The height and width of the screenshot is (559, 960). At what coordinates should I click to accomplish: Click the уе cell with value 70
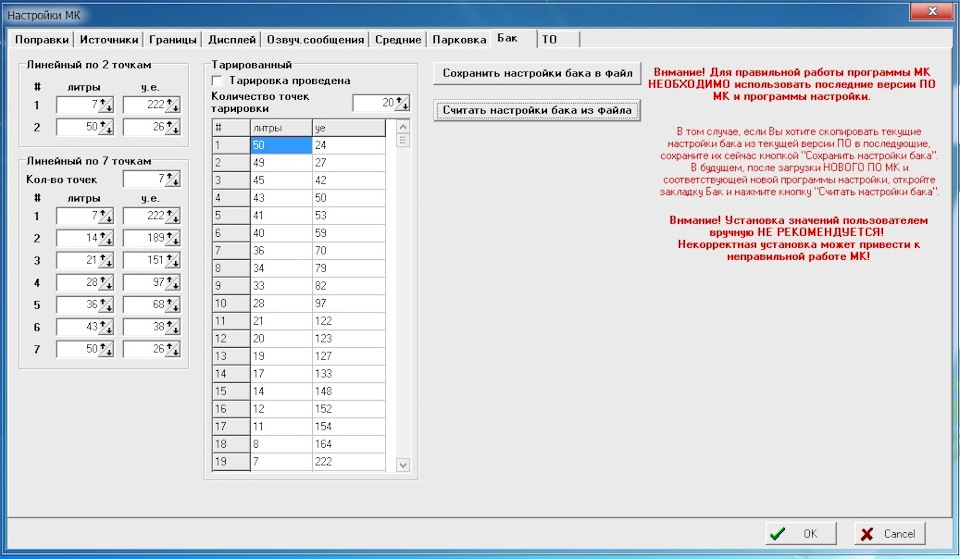(x=349, y=251)
